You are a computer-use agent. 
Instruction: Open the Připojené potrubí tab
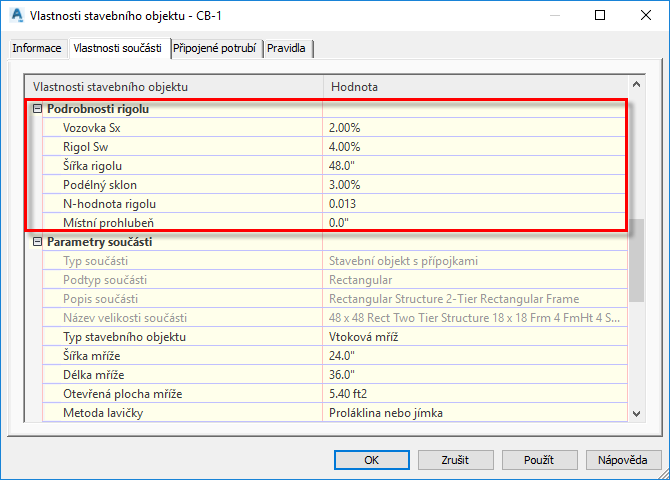click(215, 48)
